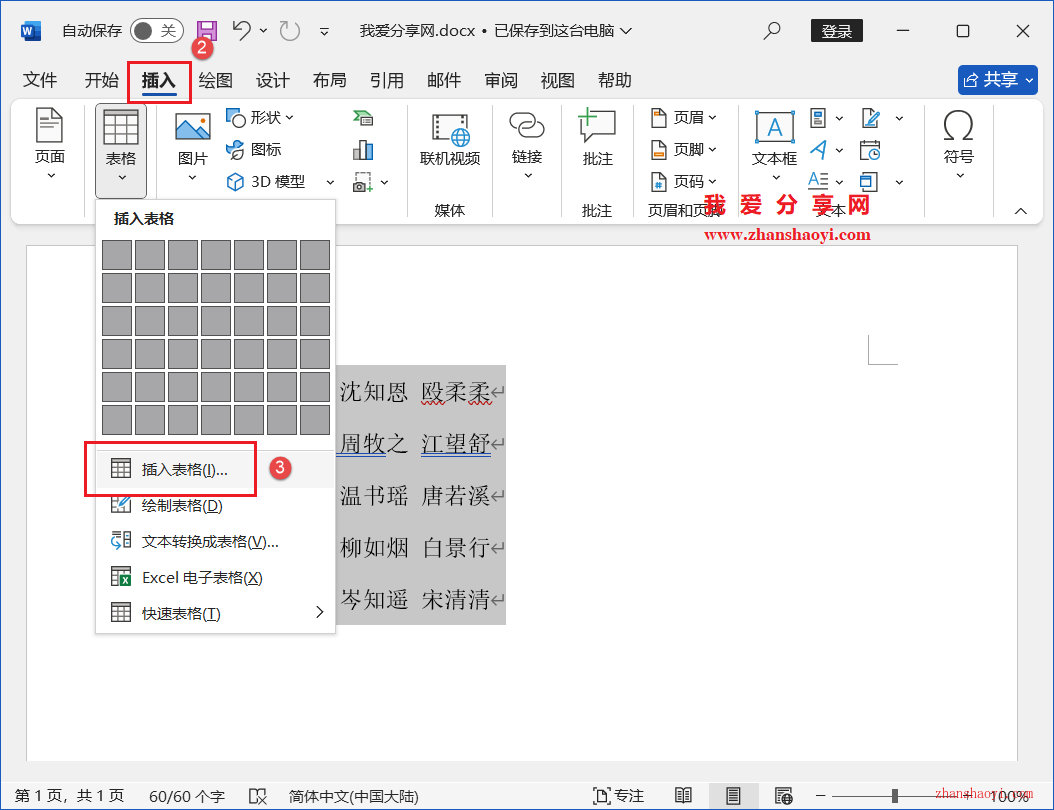Switch to the 绘图 Draw tab

(216, 81)
